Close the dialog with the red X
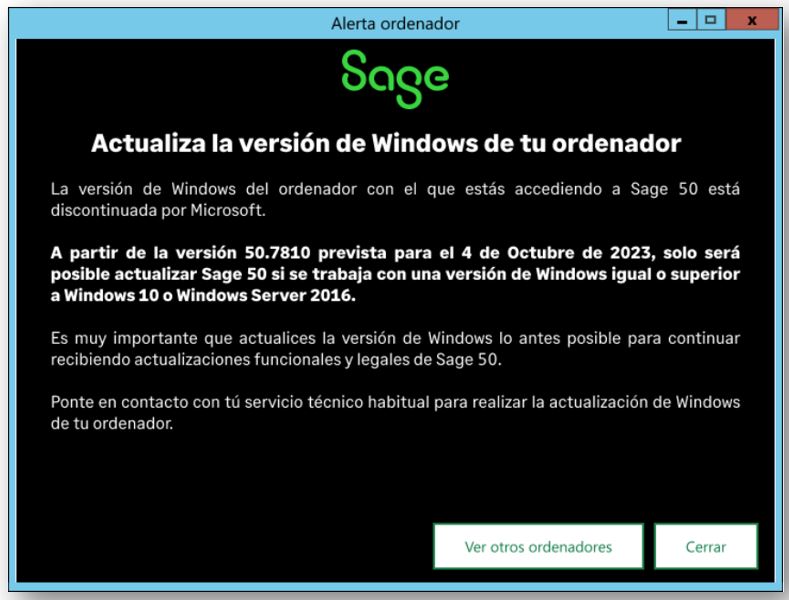This screenshot has height=600, width=789. pyautogui.click(x=752, y=21)
